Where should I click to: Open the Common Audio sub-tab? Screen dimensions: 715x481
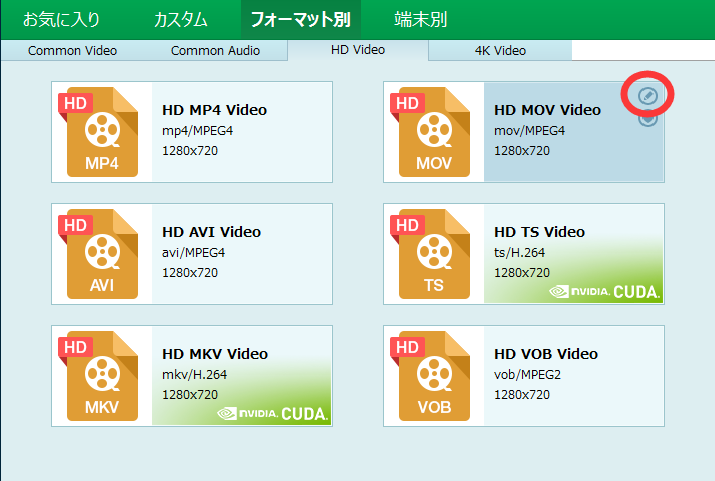(x=215, y=51)
